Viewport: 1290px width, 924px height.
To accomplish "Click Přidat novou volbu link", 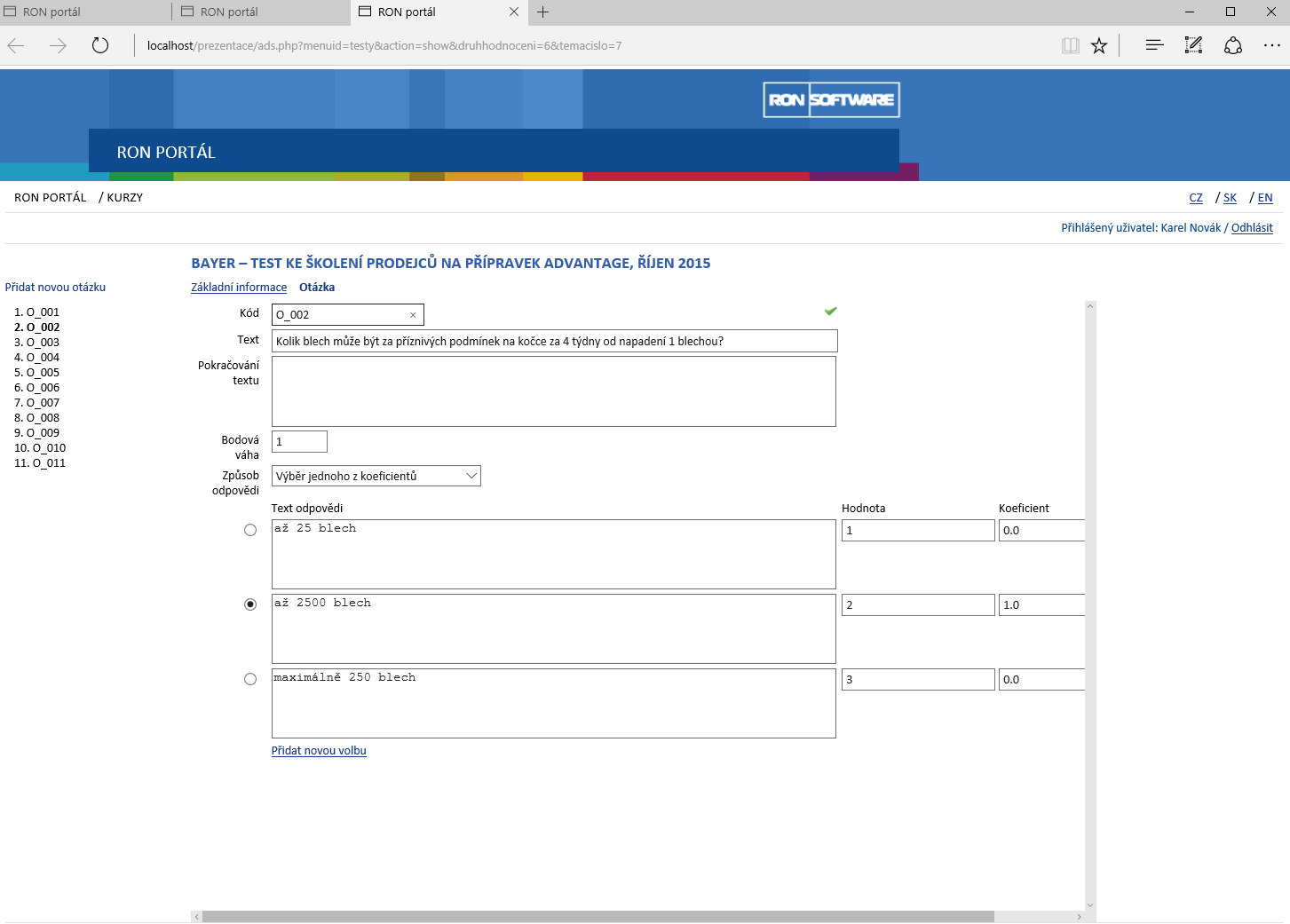I will pyautogui.click(x=319, y=751).
